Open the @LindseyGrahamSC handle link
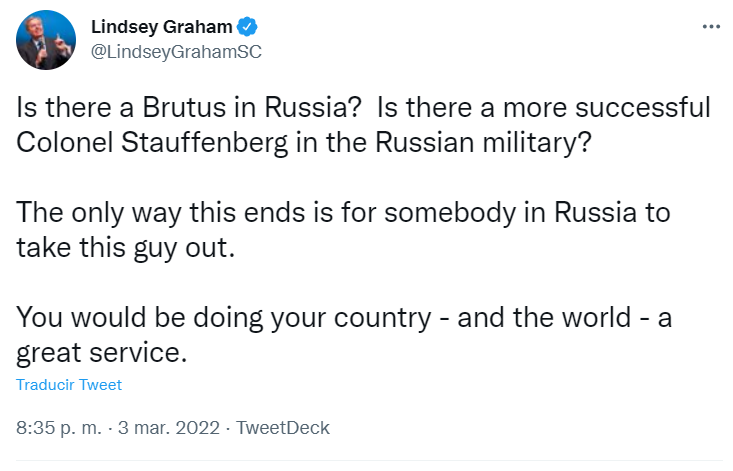The height and width of the screenshot is (471, 733). [176, 52]
